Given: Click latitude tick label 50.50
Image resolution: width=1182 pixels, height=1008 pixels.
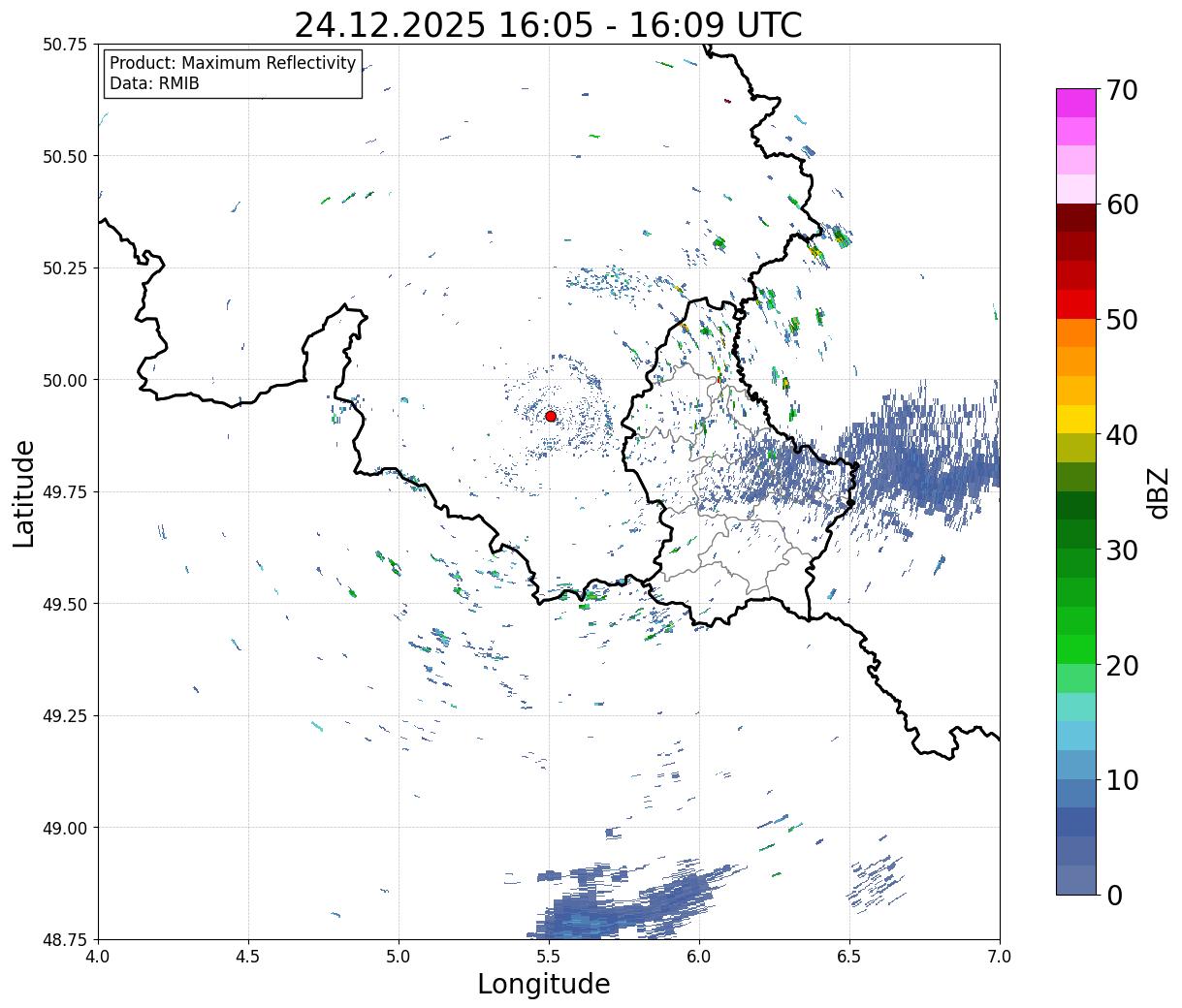Looking at the screenshot, I should pyautogui.click(x=65, y=156).
